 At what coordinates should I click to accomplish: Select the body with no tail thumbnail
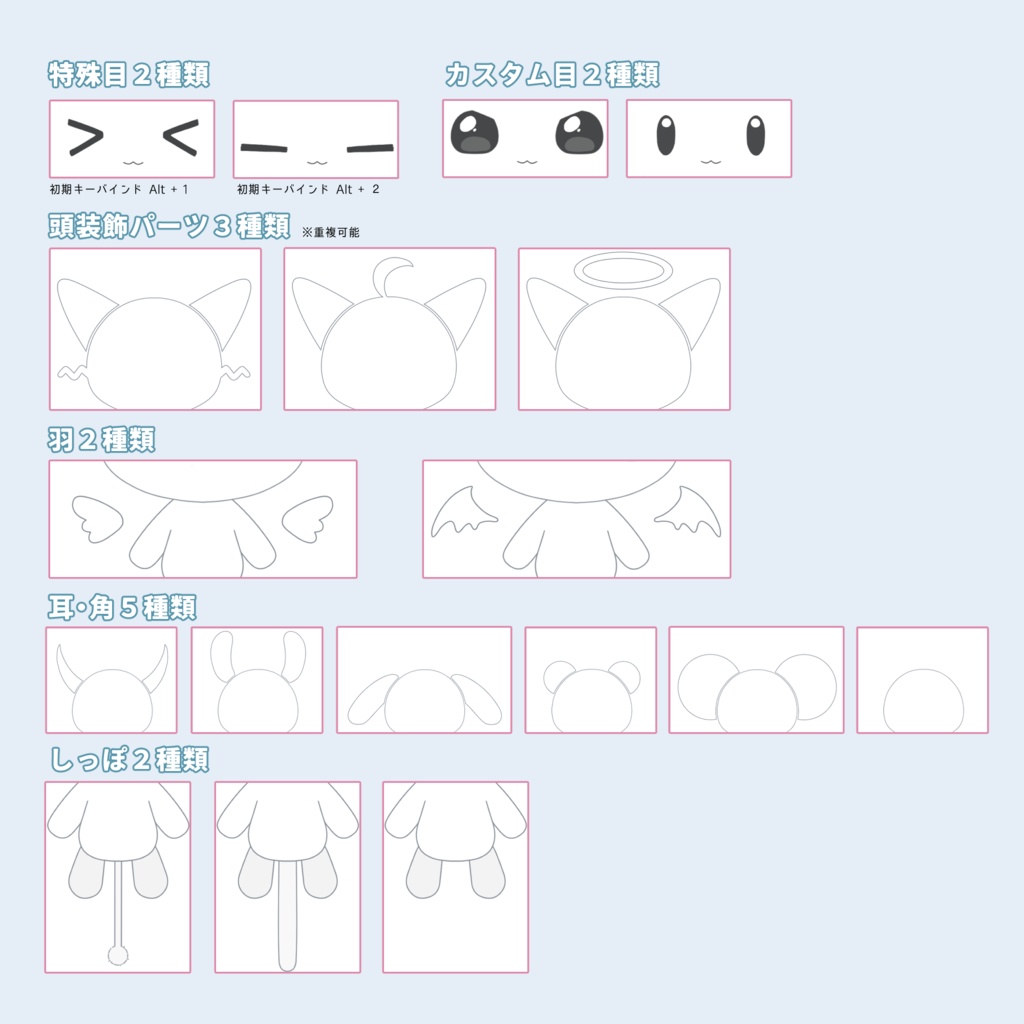pos(456,877)
